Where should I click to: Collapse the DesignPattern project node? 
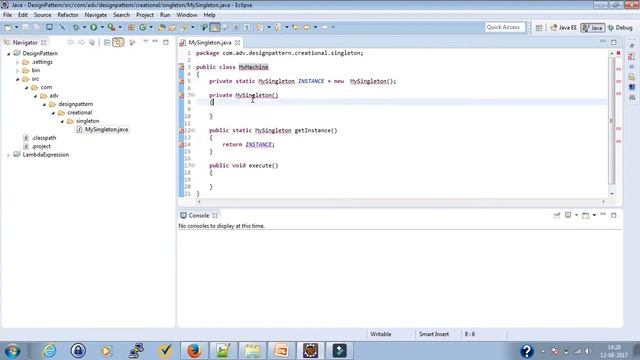coord(9,53)
